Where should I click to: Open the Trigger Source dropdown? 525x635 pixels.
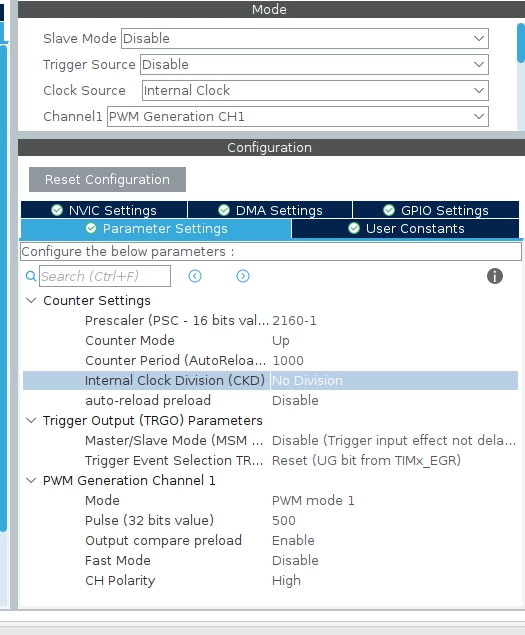pyautogui.click(x=314, y=64)
